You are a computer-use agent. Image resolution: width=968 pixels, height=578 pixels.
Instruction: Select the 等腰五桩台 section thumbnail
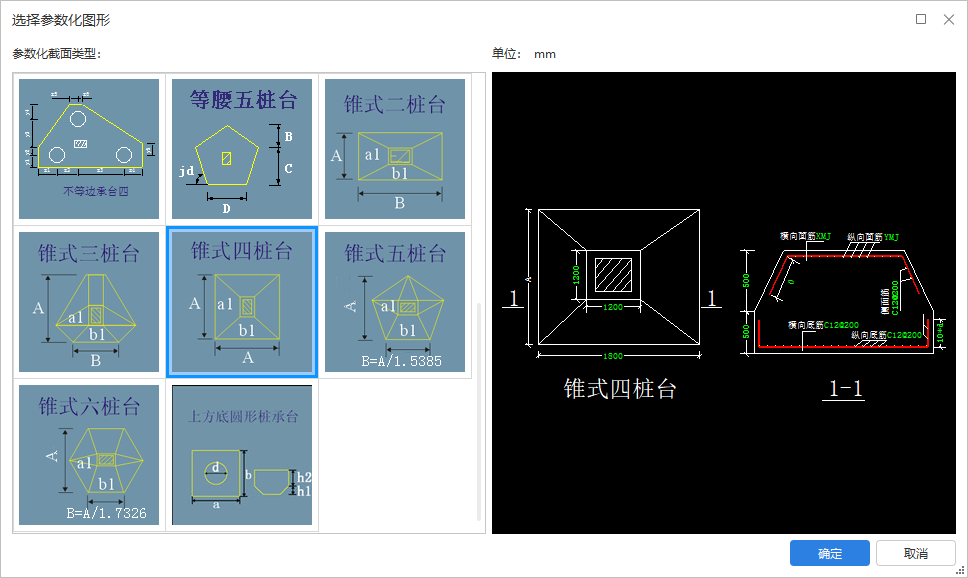[242, 149]
